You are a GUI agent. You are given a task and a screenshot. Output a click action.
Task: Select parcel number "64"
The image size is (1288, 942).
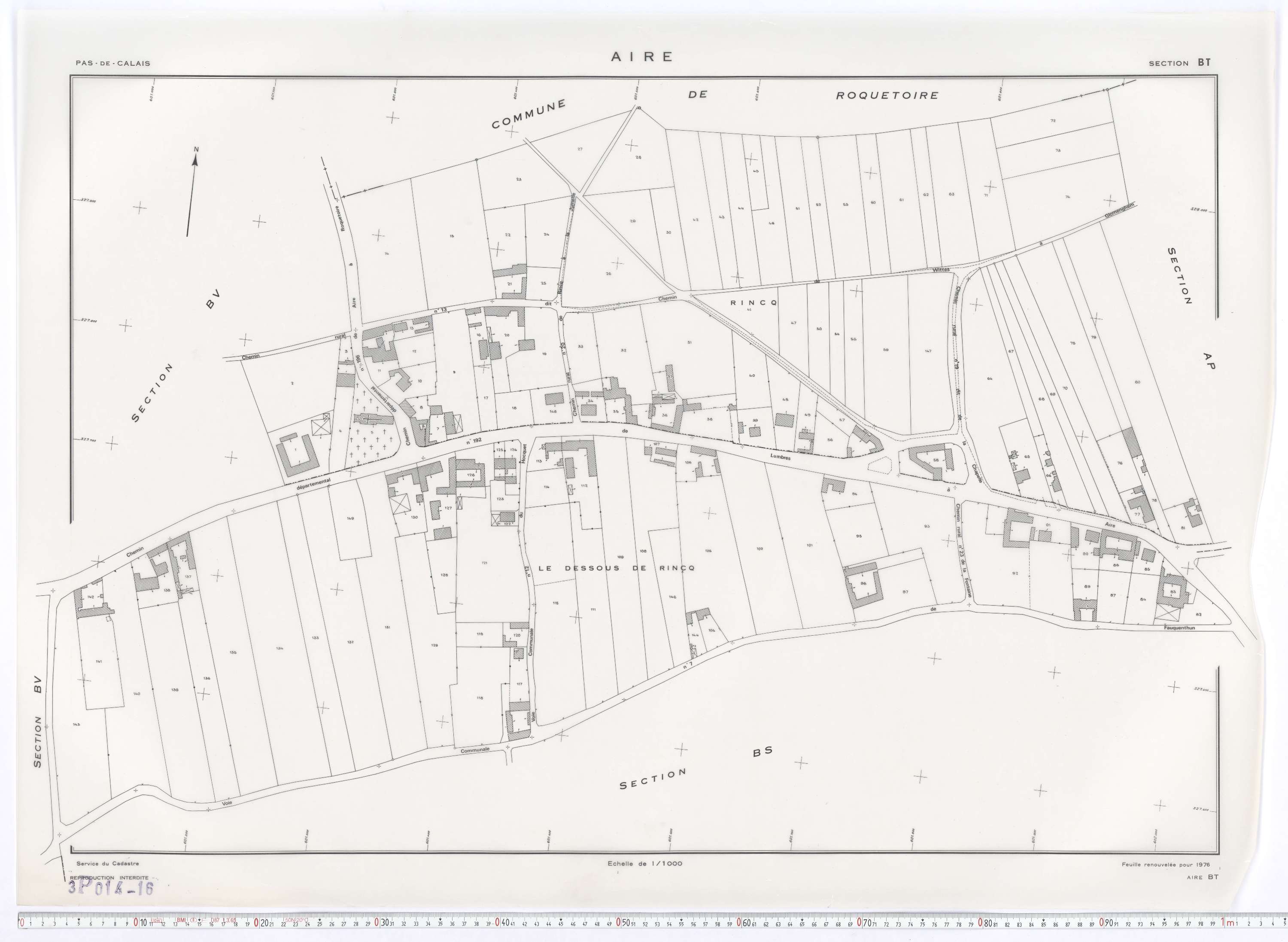(990, 378)
